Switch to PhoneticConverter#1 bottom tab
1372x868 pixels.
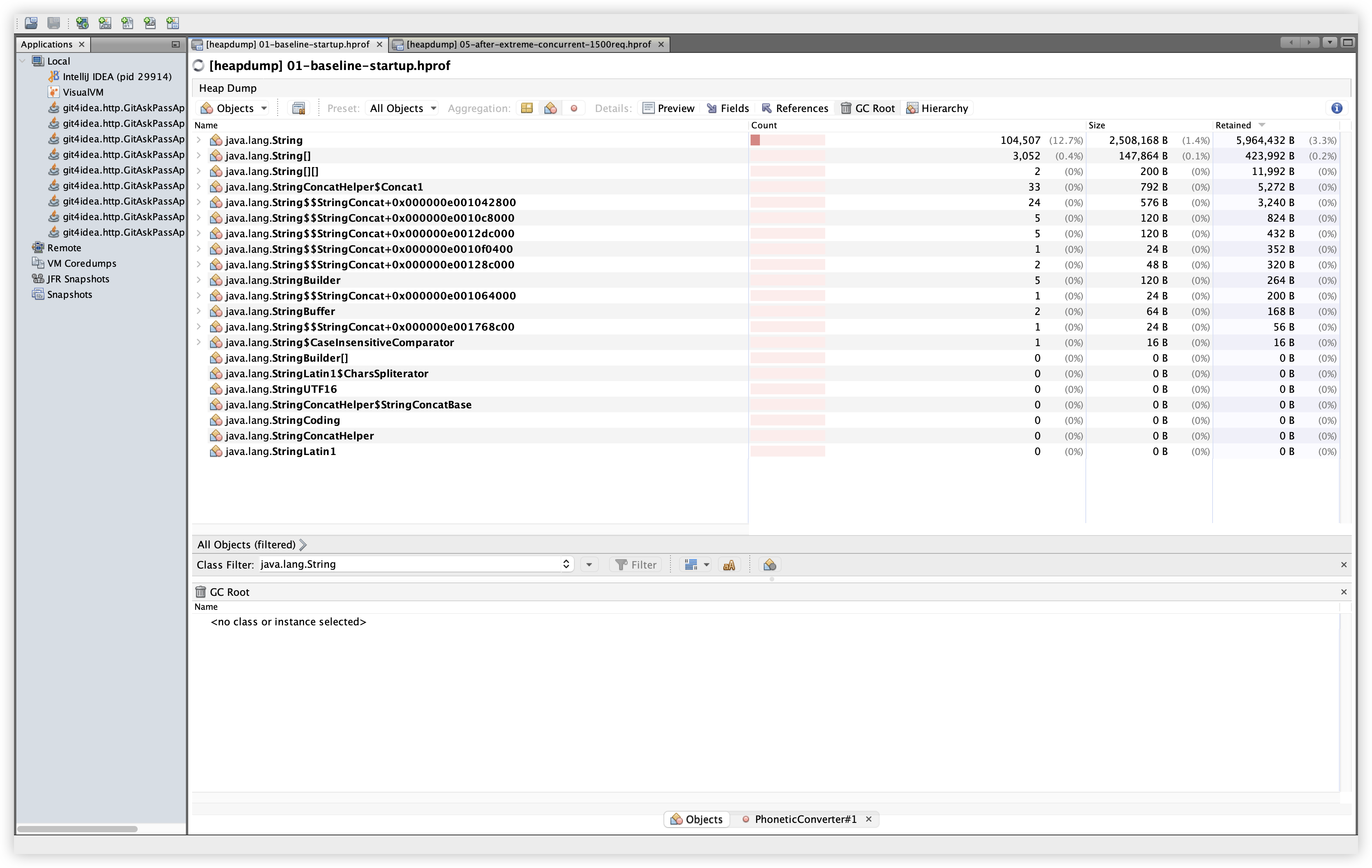pos(805,819)
